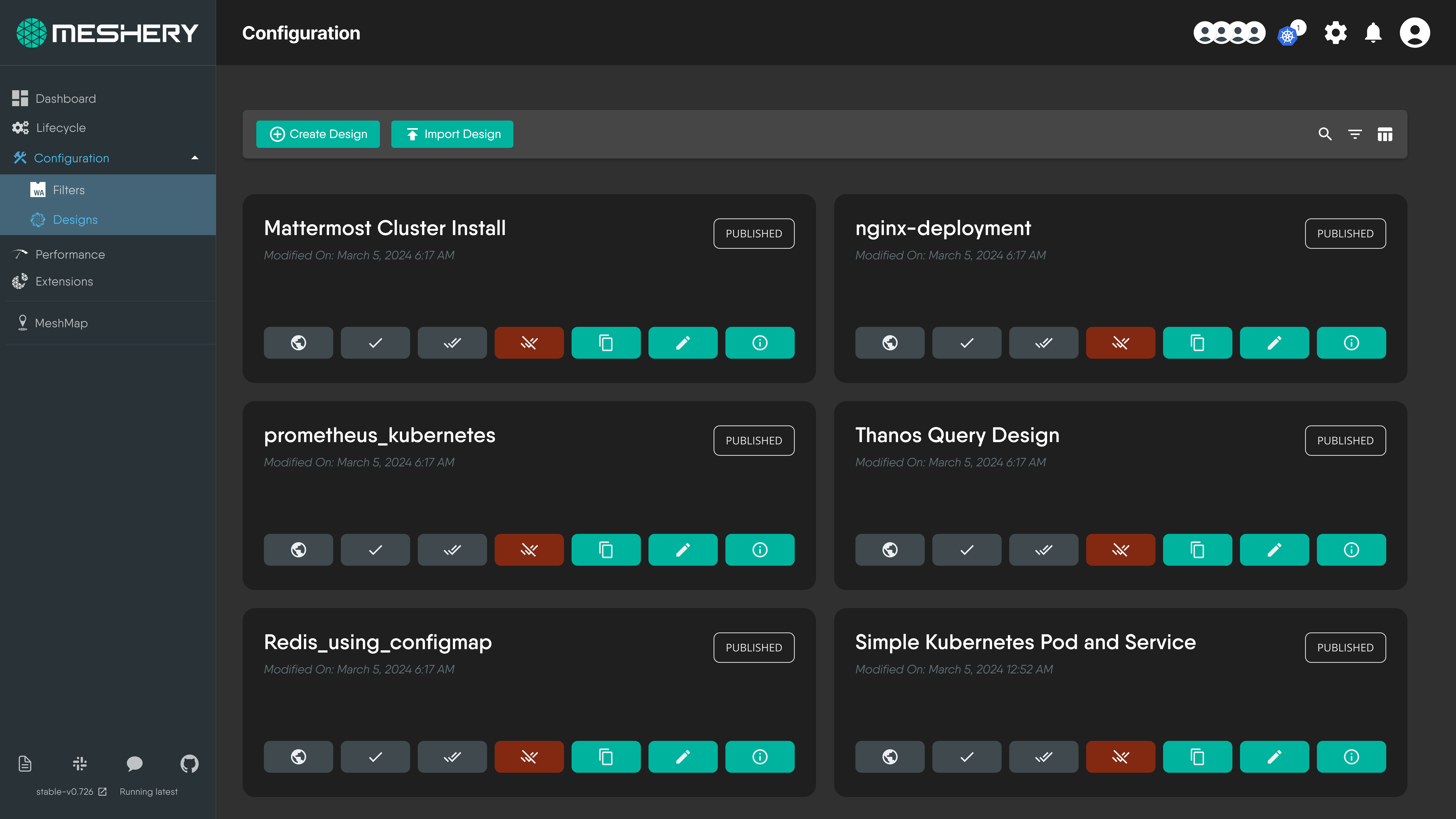Open the GitHub icon in sidebar footer
Screen dimensions: 1456x819
[x=189, y=764]
